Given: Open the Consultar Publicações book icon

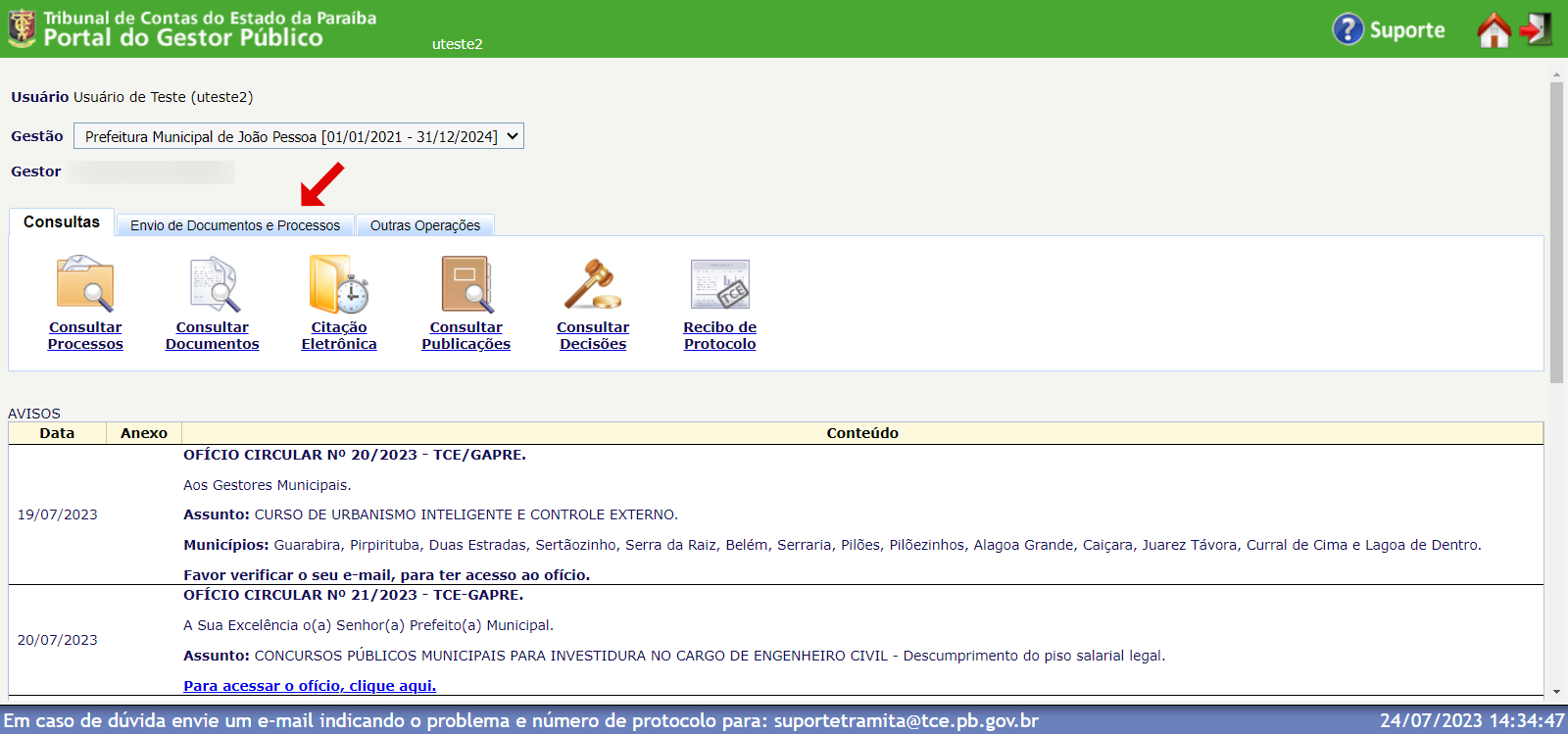Looking at the screenshot, I should [x=466, y=284].
